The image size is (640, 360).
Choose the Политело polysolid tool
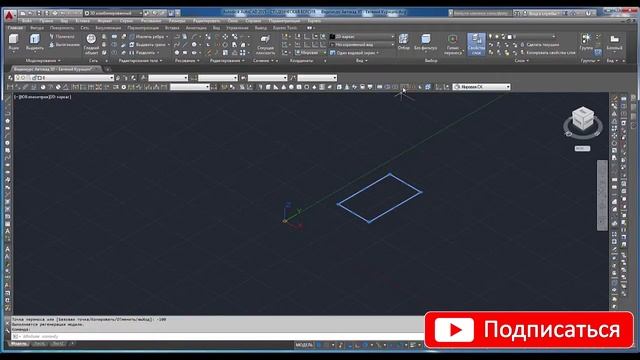(62, 36)
